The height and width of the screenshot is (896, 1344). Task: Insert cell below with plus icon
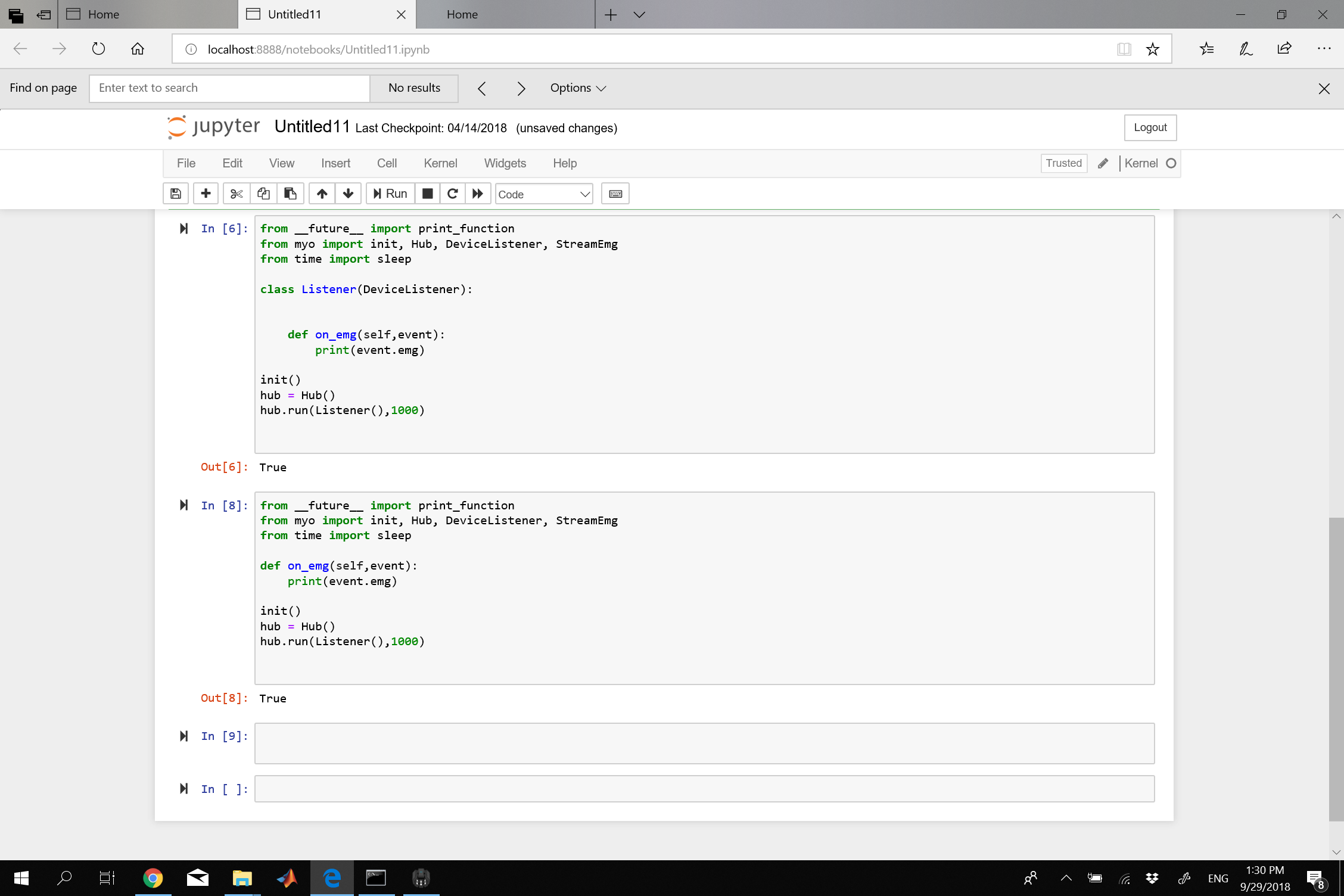206,194
